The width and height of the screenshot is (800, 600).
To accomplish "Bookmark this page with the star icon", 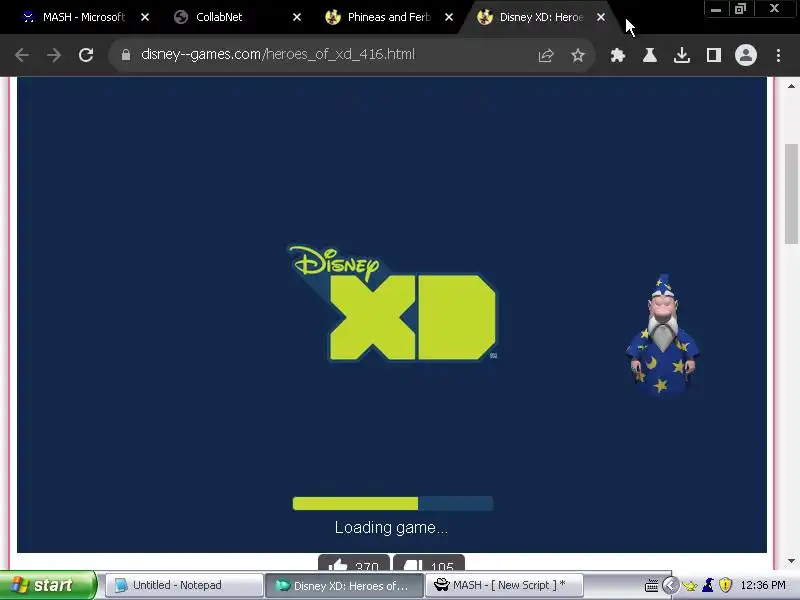I will coord(578,55).
